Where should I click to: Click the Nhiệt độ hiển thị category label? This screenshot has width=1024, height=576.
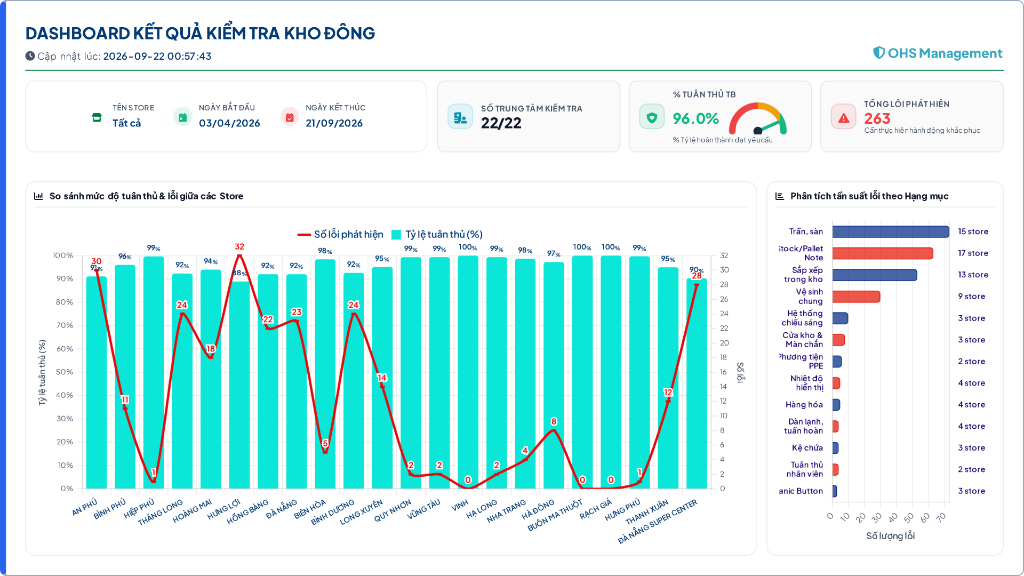point(807,383)
